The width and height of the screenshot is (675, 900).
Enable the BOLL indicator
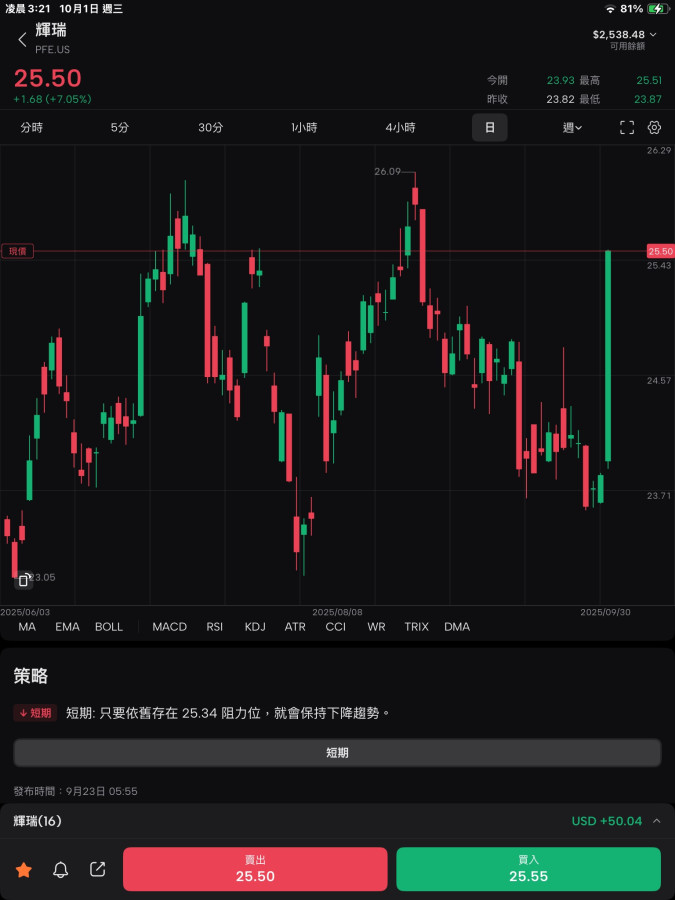(109, 627)
